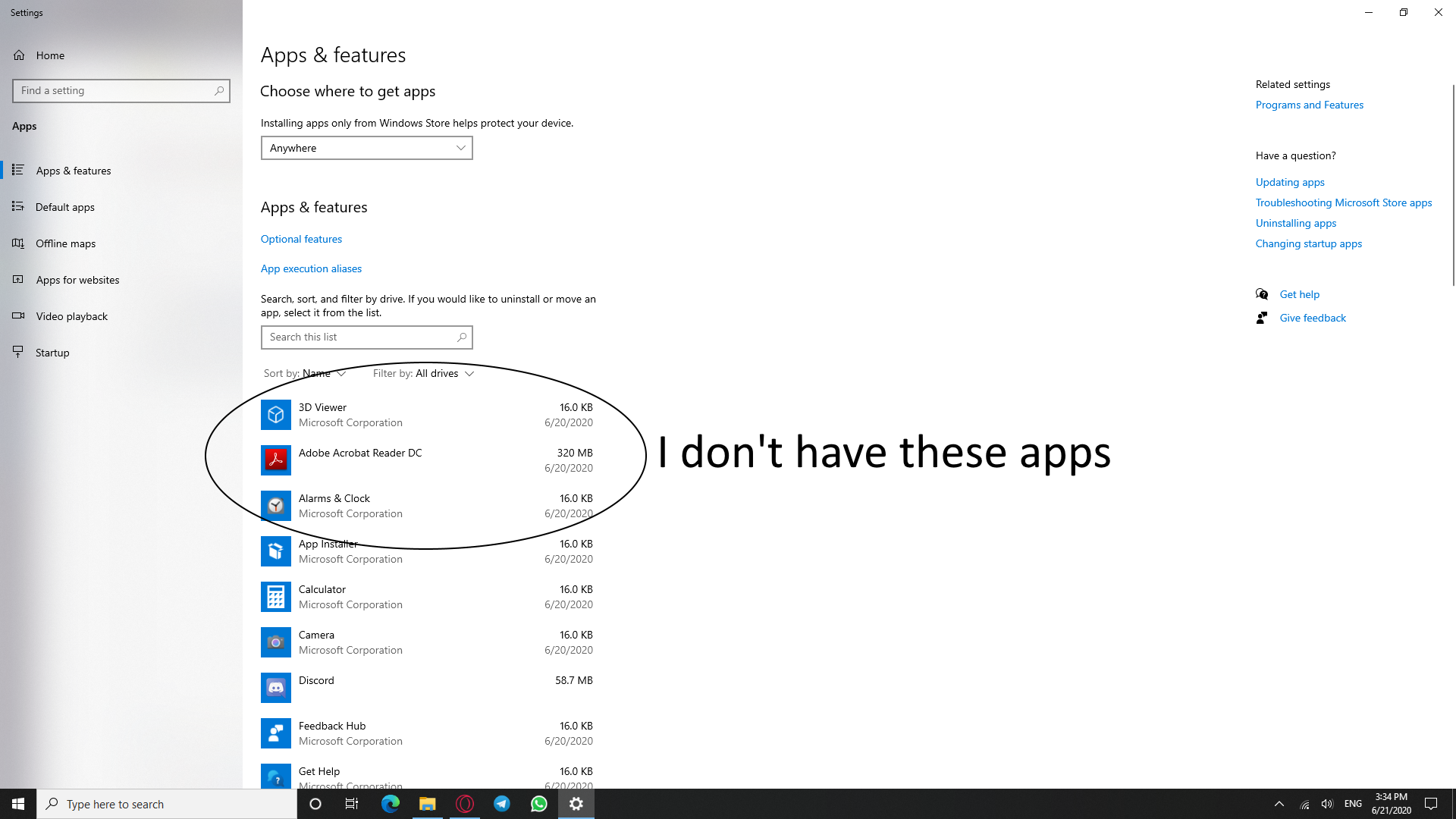The height and width of the screenshot is (819, 1456).
Task: Open Programs and Features link
Action: pyautogui.click(x=1309, y=105)
